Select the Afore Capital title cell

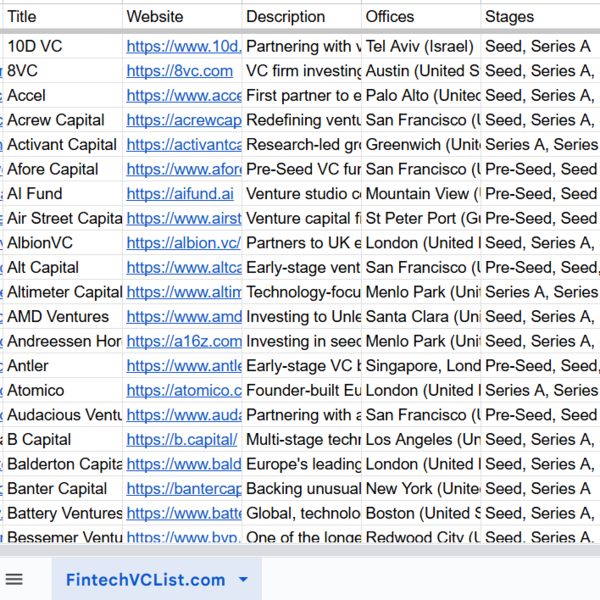[x=63, y=169]
